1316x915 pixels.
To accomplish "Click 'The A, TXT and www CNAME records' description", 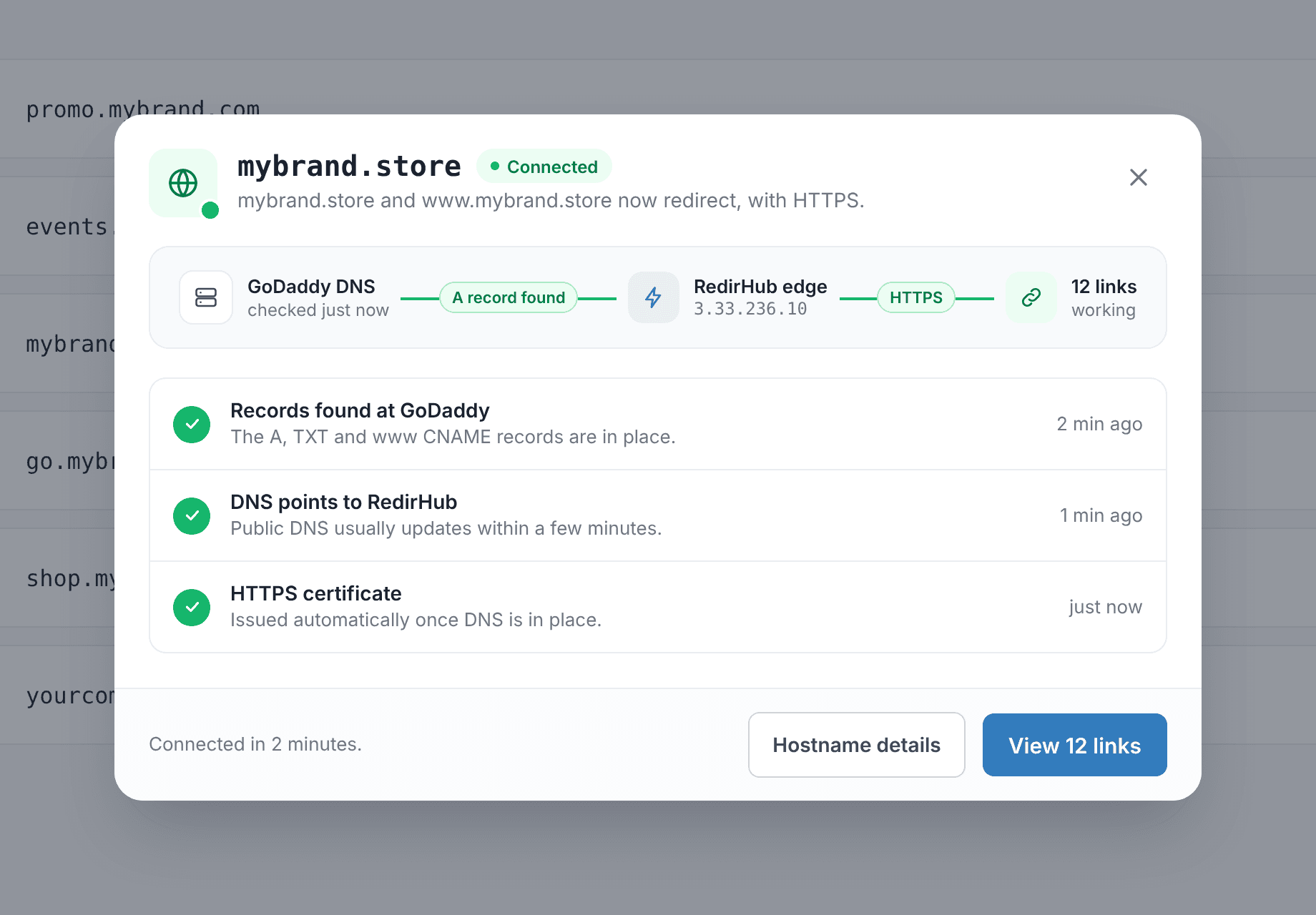I will (x=453, y=437).
